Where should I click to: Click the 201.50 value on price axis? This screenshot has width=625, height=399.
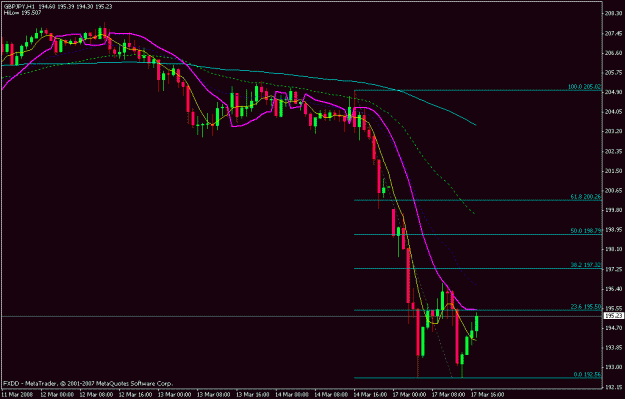[x=614, y=171]
